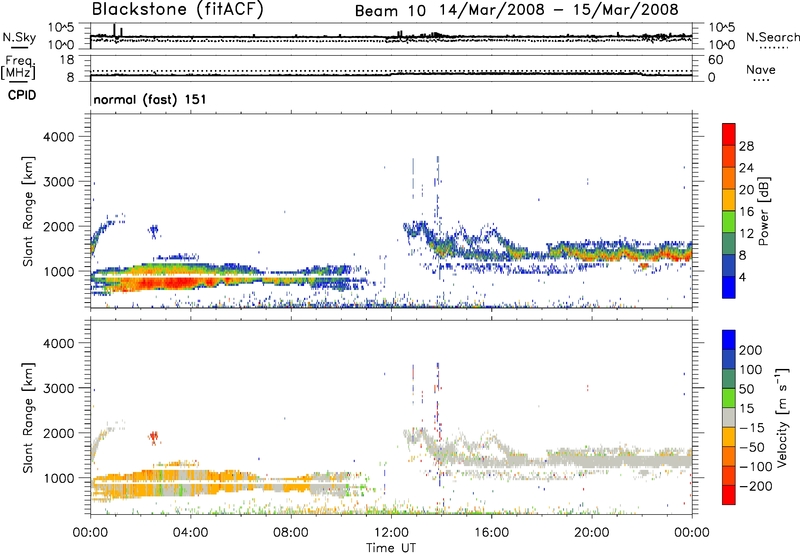Click the 'Time UT' axis title
Image resolution: width=800 pixels, height=554 pixels.
tap(391, 548)
